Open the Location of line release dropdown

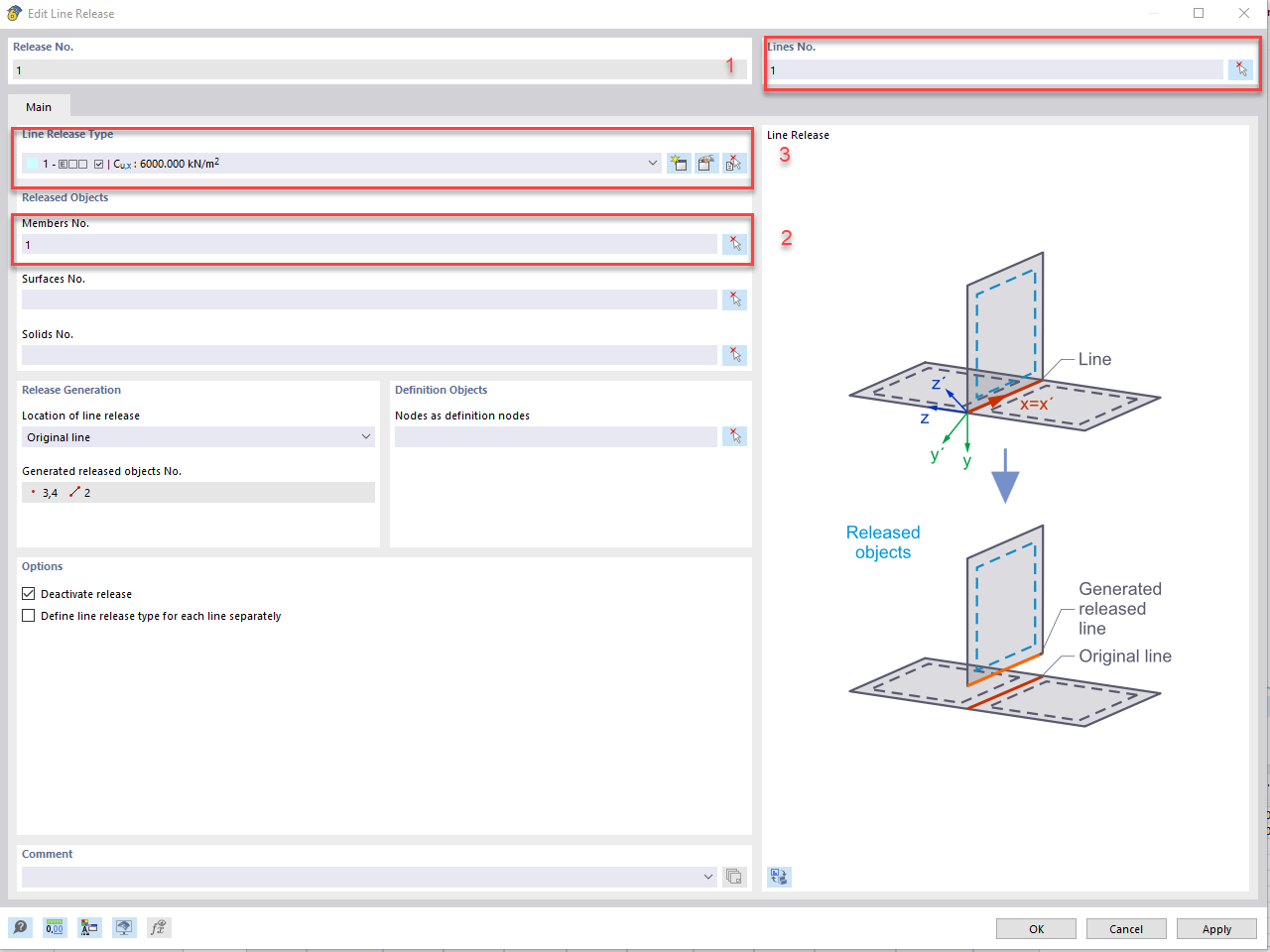tap(366, 436)
